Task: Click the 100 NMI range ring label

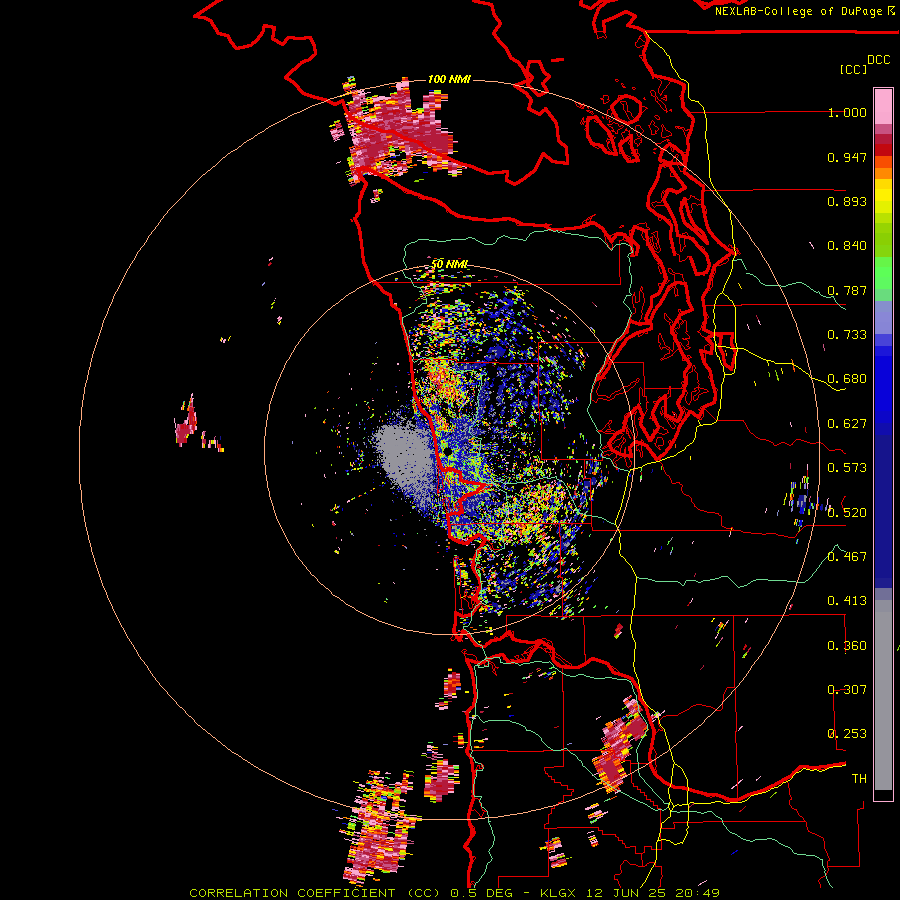Action: [449, 79]
